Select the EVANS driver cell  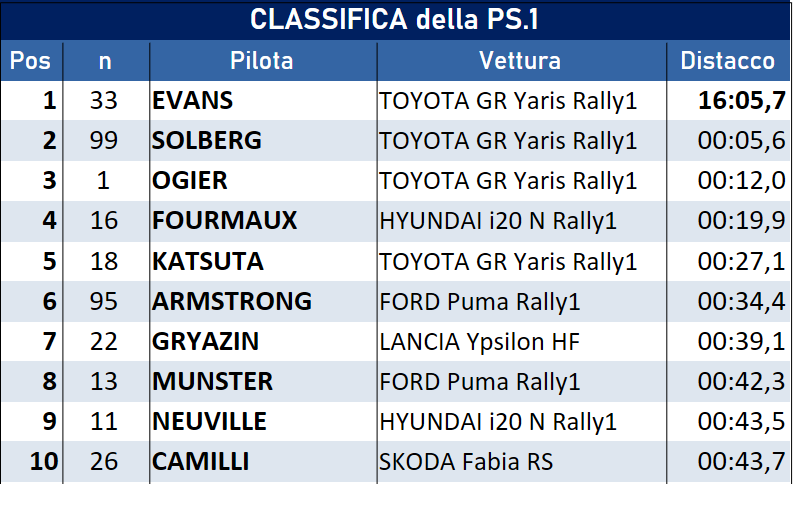click(193, 100)
